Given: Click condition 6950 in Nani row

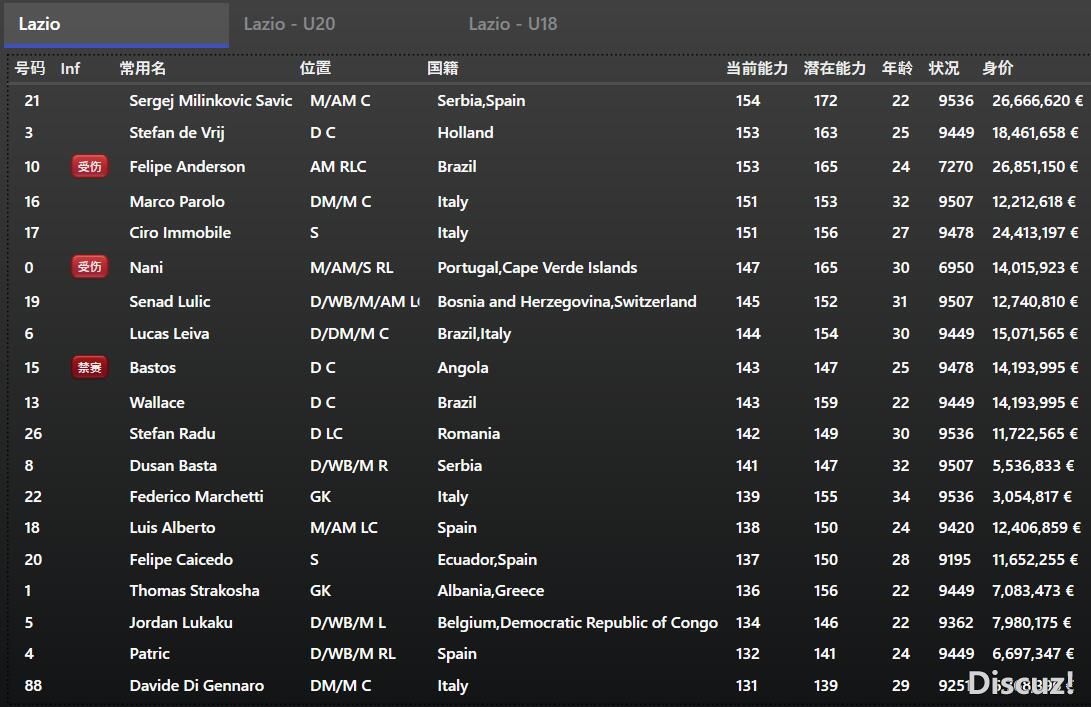Looking at the screenshot, I should [955, 268].
